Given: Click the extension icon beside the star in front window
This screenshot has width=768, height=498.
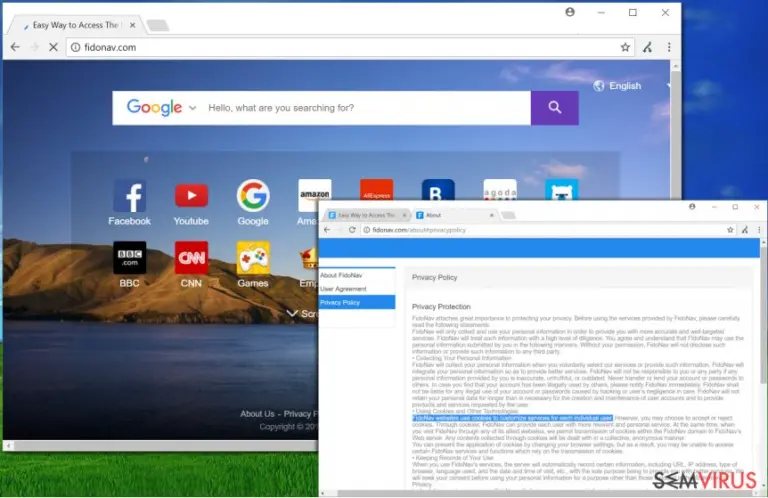Looking at the screenshot, I should [x=745, y=230].
